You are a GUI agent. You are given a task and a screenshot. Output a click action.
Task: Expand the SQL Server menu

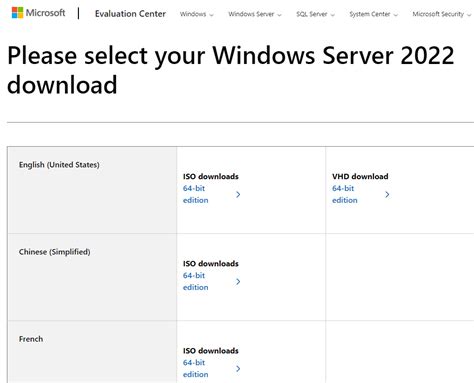pos(315,14)
